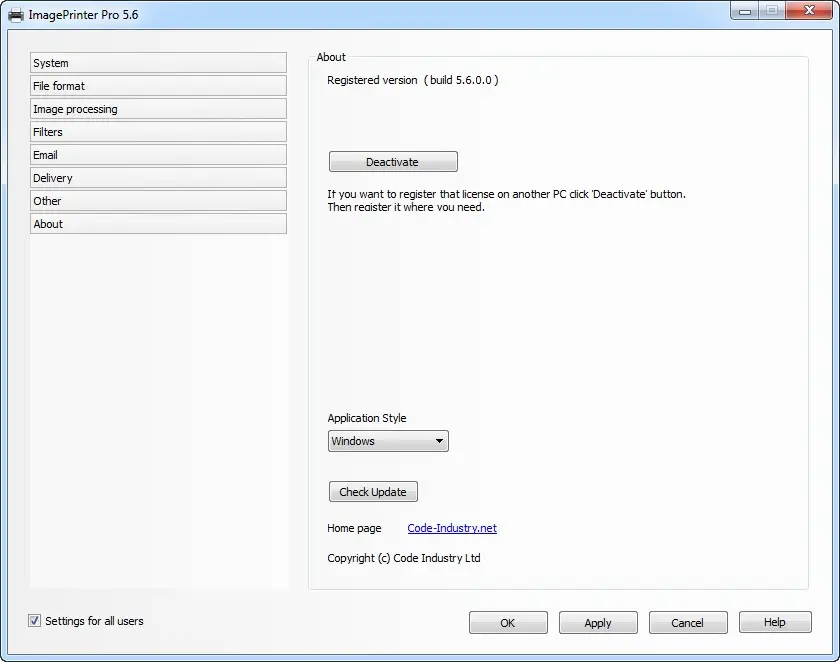Open the System settings section
The image size is (840, 662).
pyautogui.click(x=158, y=63)
